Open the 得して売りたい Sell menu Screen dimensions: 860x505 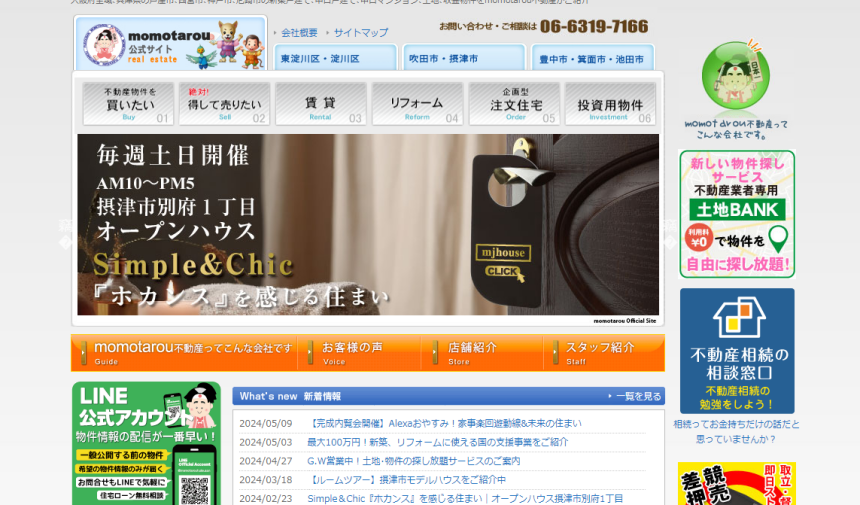224,104
